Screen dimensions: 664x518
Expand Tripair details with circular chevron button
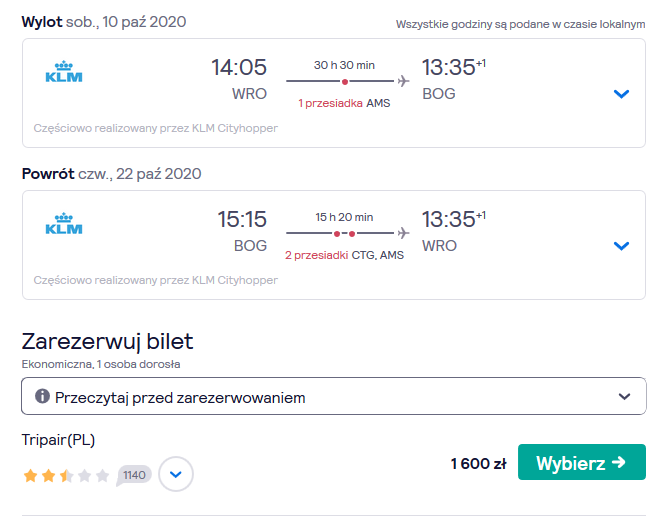tap(176, 474)
